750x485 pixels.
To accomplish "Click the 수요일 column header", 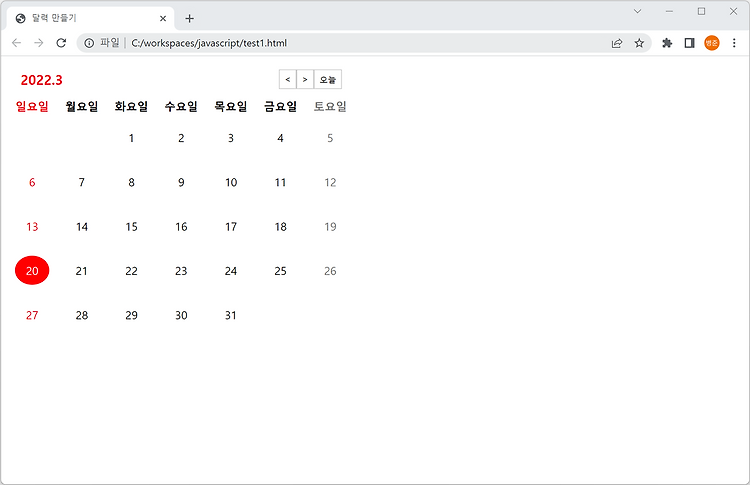I will tap(181, 106).
